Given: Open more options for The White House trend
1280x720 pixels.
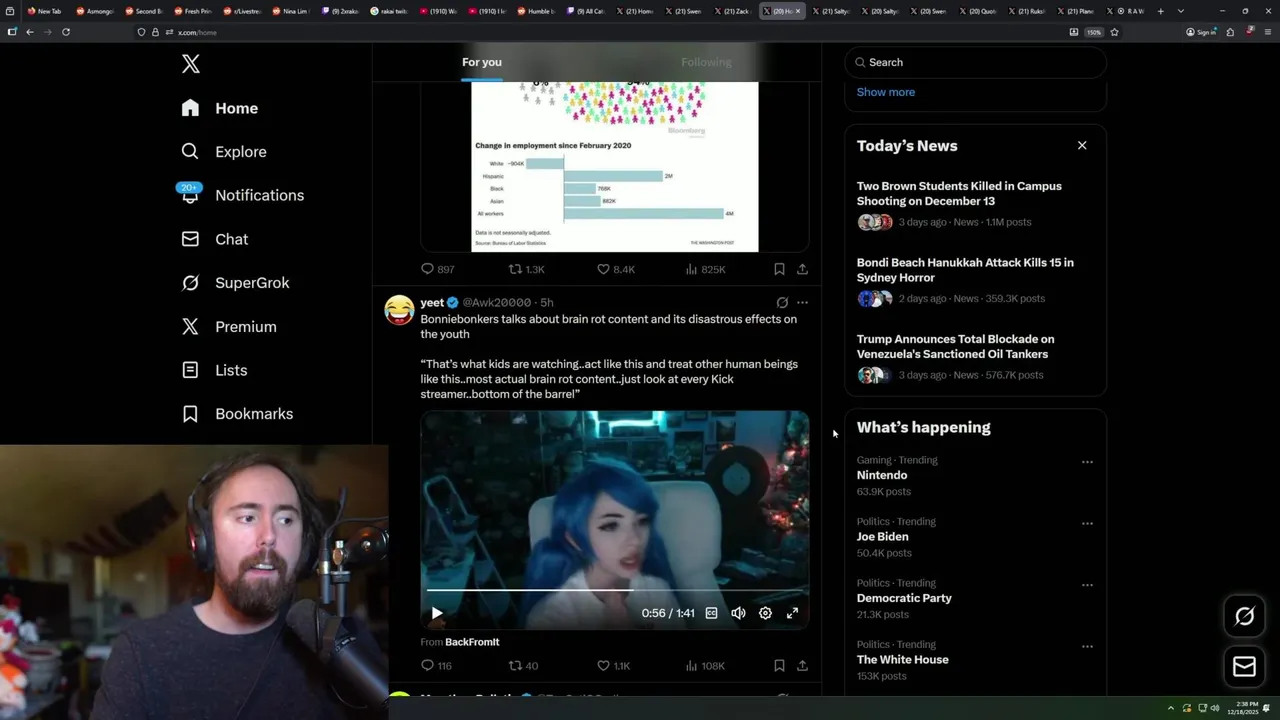Looking at the screenshot, I should [x=1087, y=646].
